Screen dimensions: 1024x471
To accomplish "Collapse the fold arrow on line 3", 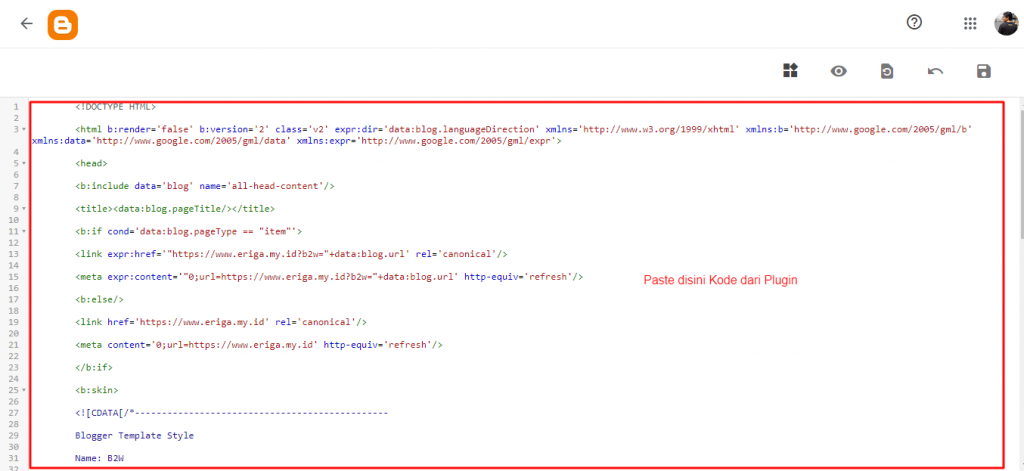I will pyautogui.click(x=24, y=129).
